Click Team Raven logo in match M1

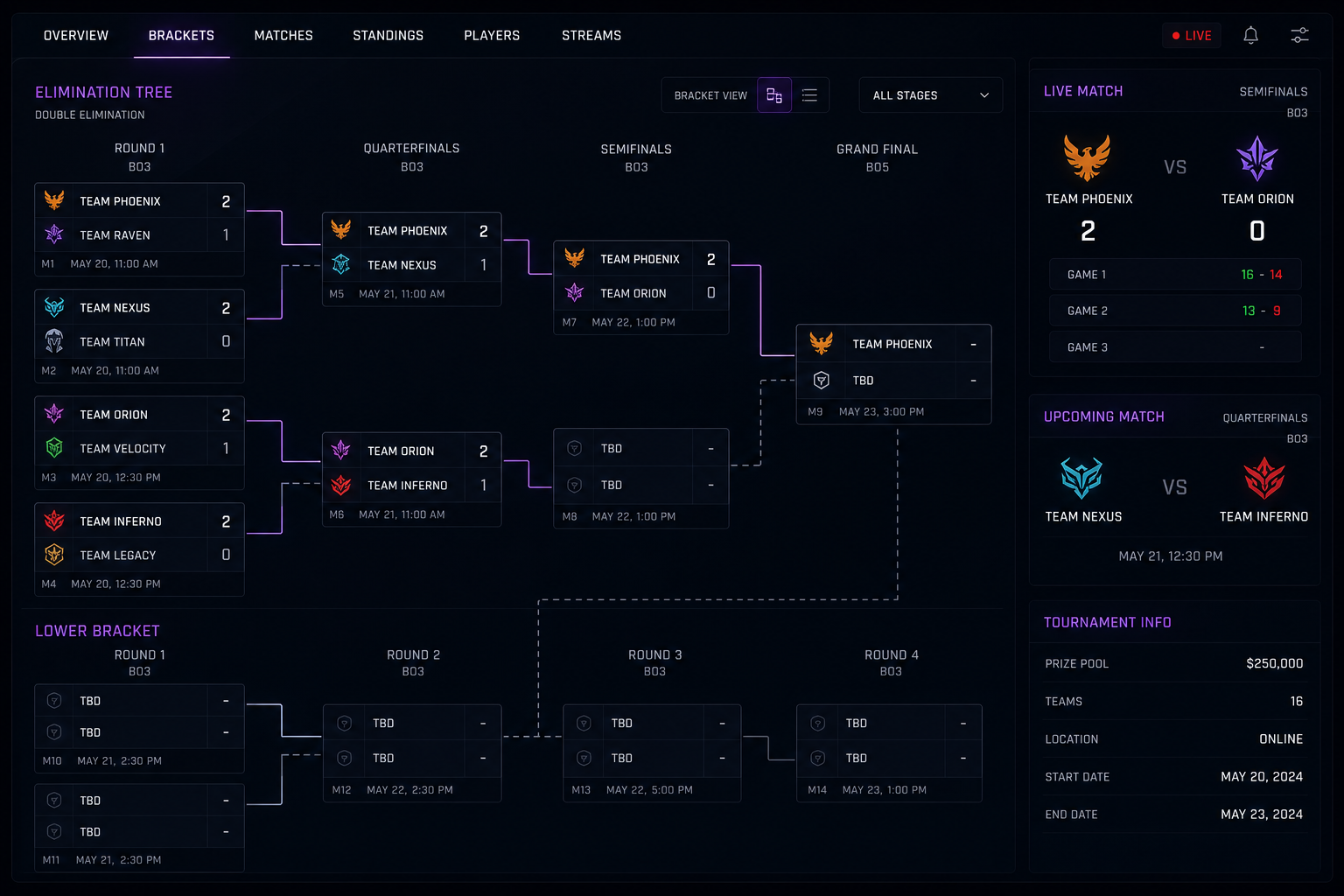coord(54,234)
